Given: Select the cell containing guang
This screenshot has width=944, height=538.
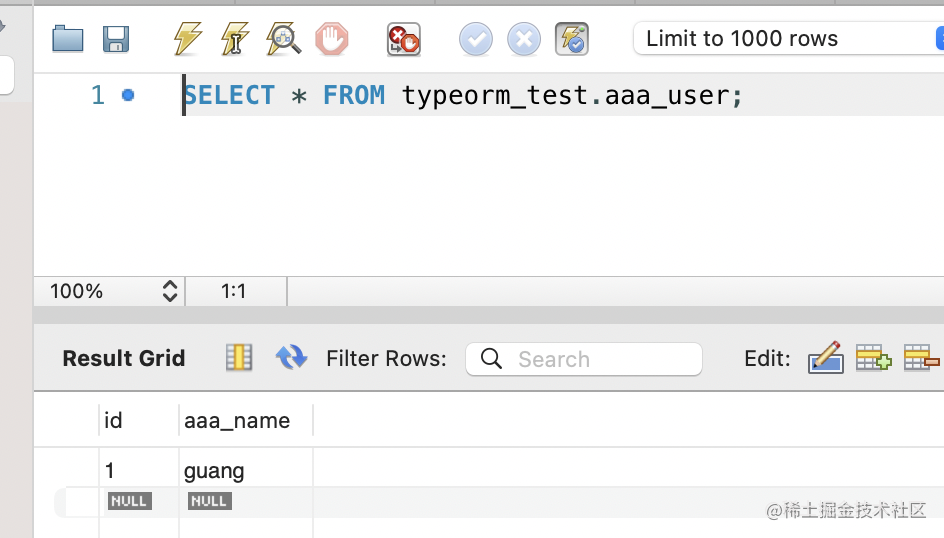Looking at the screenshot, I should click(214, 471).
